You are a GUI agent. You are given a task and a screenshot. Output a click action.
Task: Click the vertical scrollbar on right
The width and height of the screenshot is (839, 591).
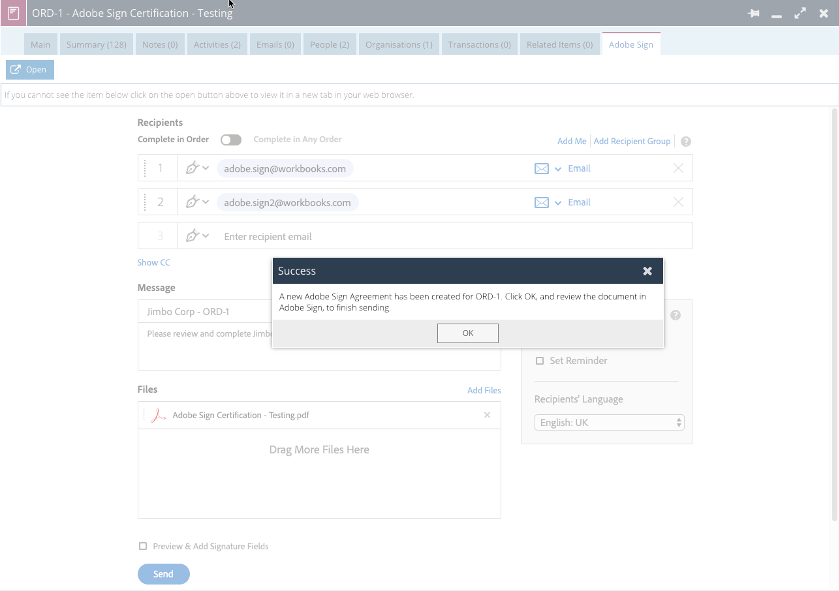coord(834,314)
